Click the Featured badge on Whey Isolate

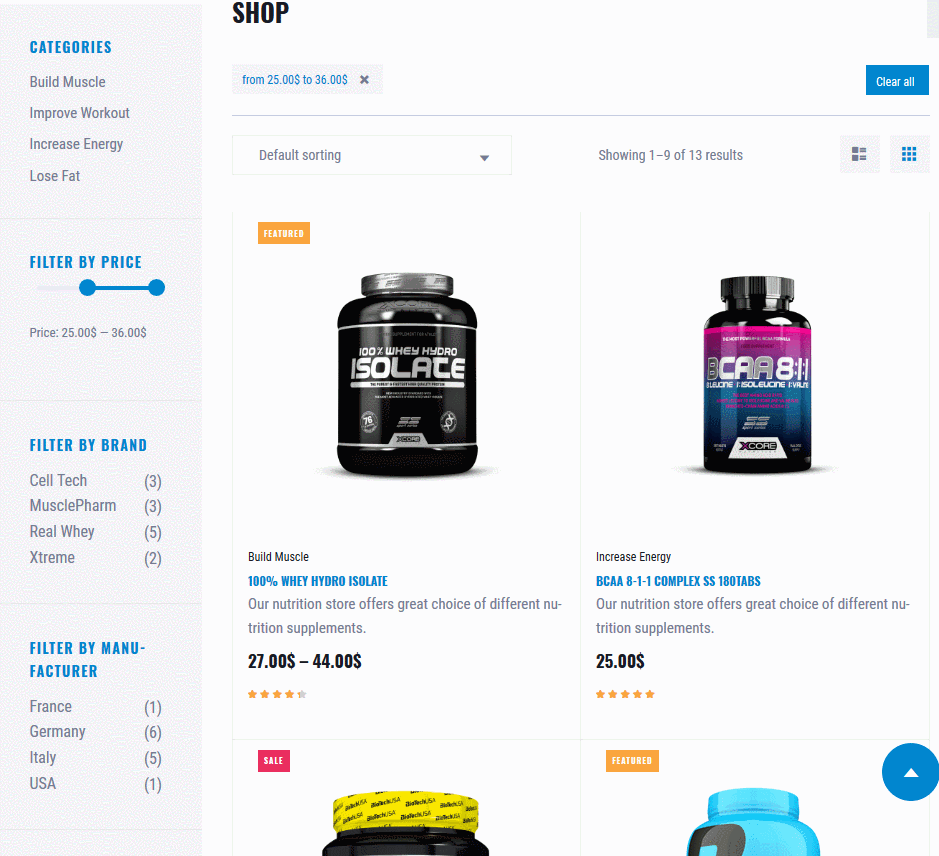tap(284, 233)
